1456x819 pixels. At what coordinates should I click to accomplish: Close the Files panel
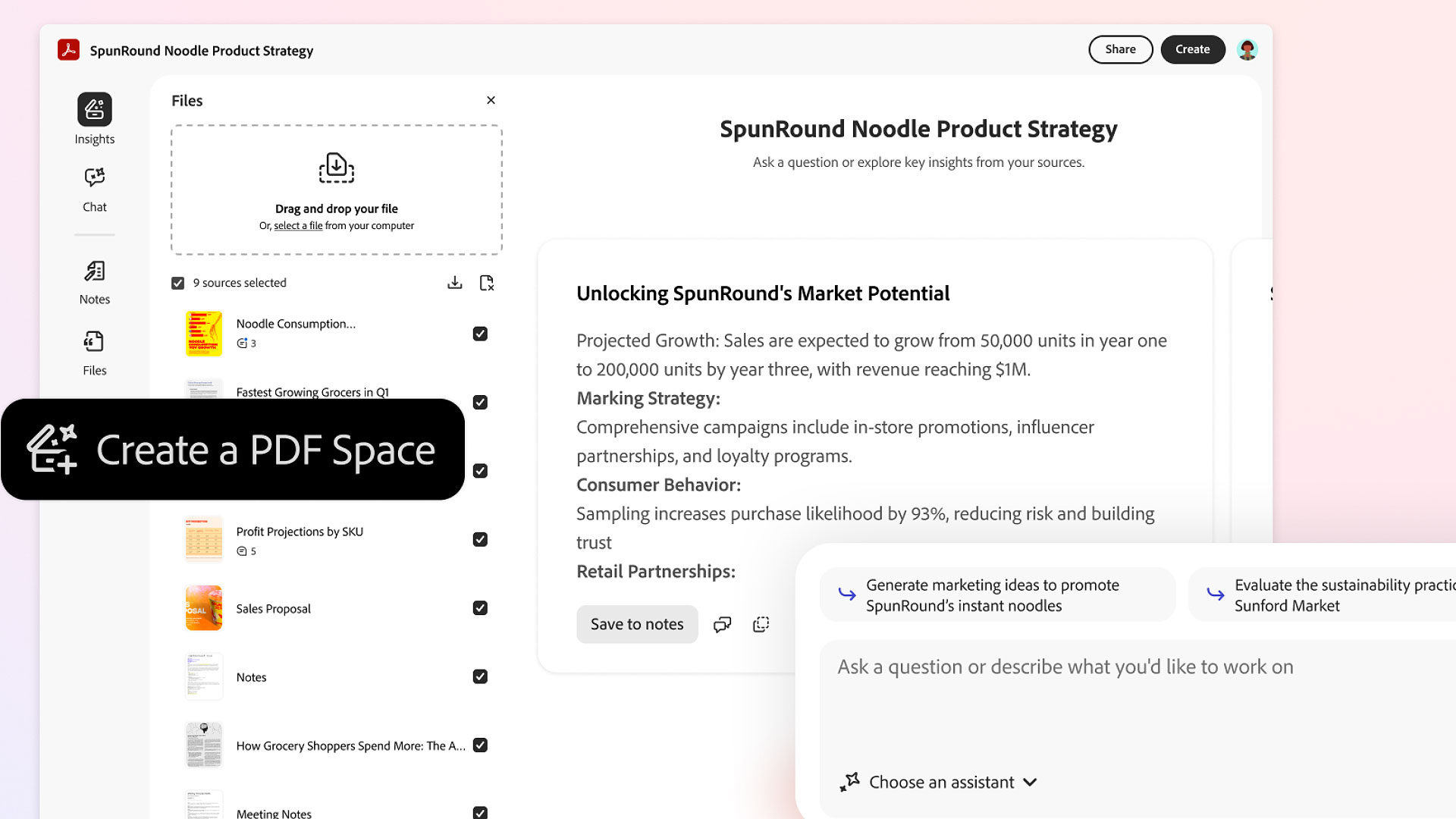(x=491, y=100)
